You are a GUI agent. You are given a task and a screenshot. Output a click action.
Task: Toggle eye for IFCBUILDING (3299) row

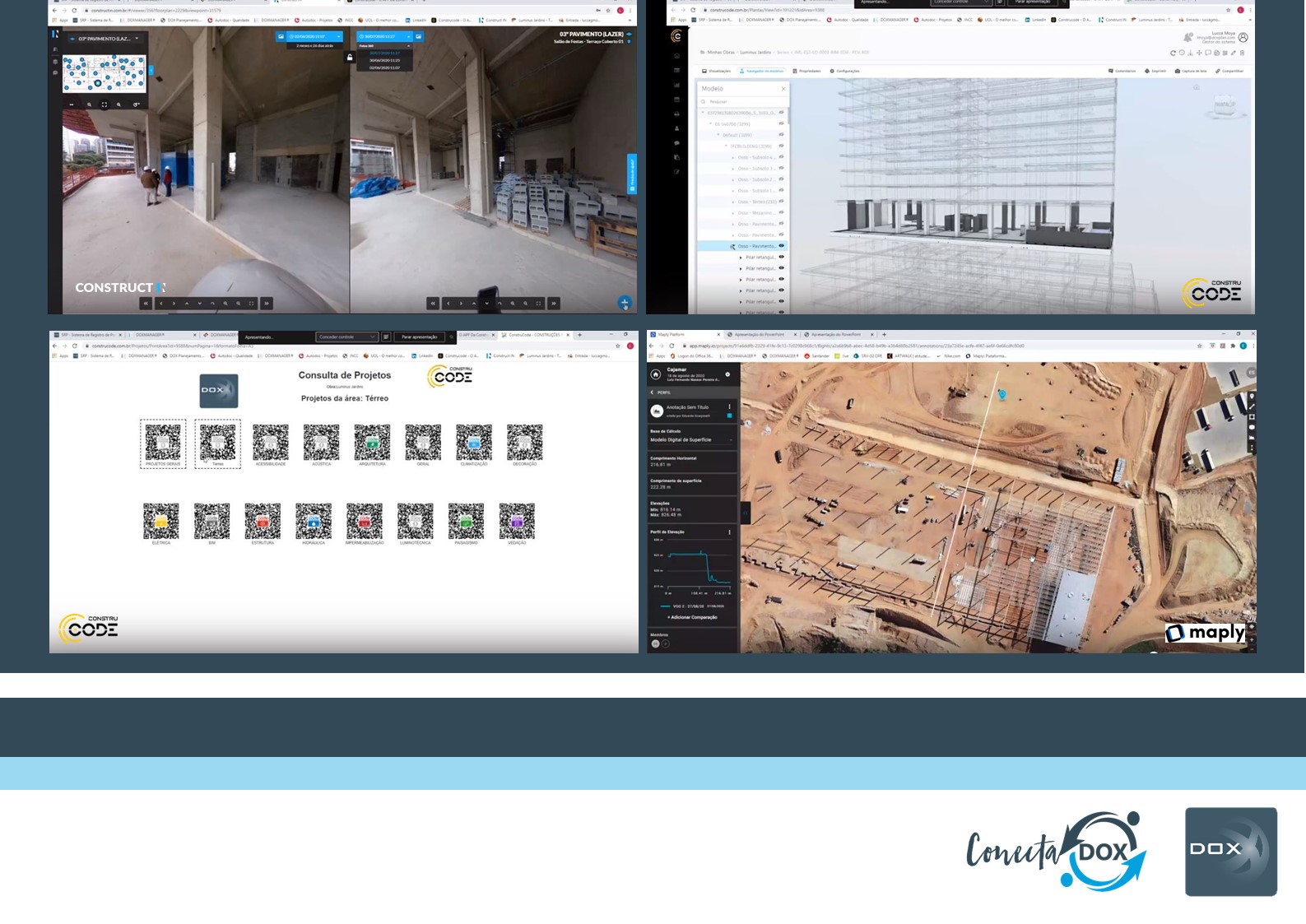[781, 146]
